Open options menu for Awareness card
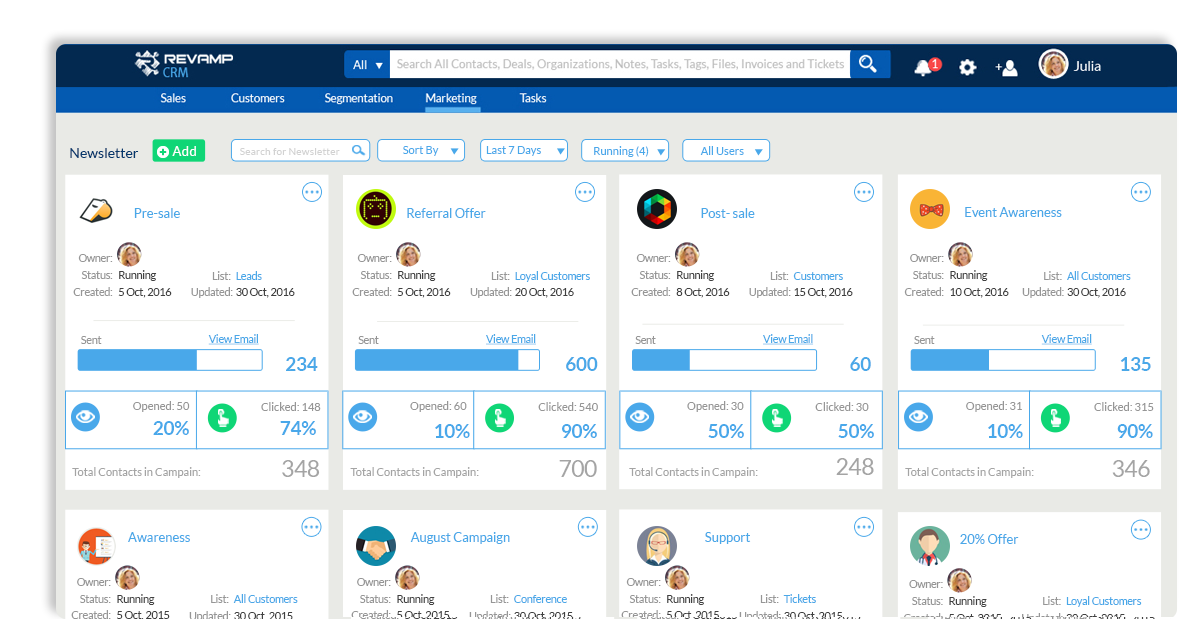Screen dimensions: 1200x619 click(x=312, y=527)
